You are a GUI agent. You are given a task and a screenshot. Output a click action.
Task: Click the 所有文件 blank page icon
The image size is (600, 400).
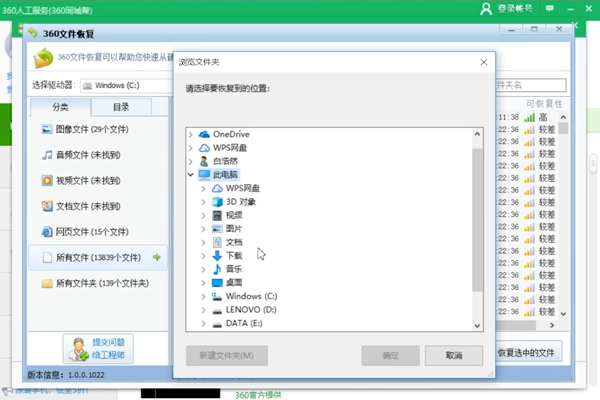coord(47,257)
